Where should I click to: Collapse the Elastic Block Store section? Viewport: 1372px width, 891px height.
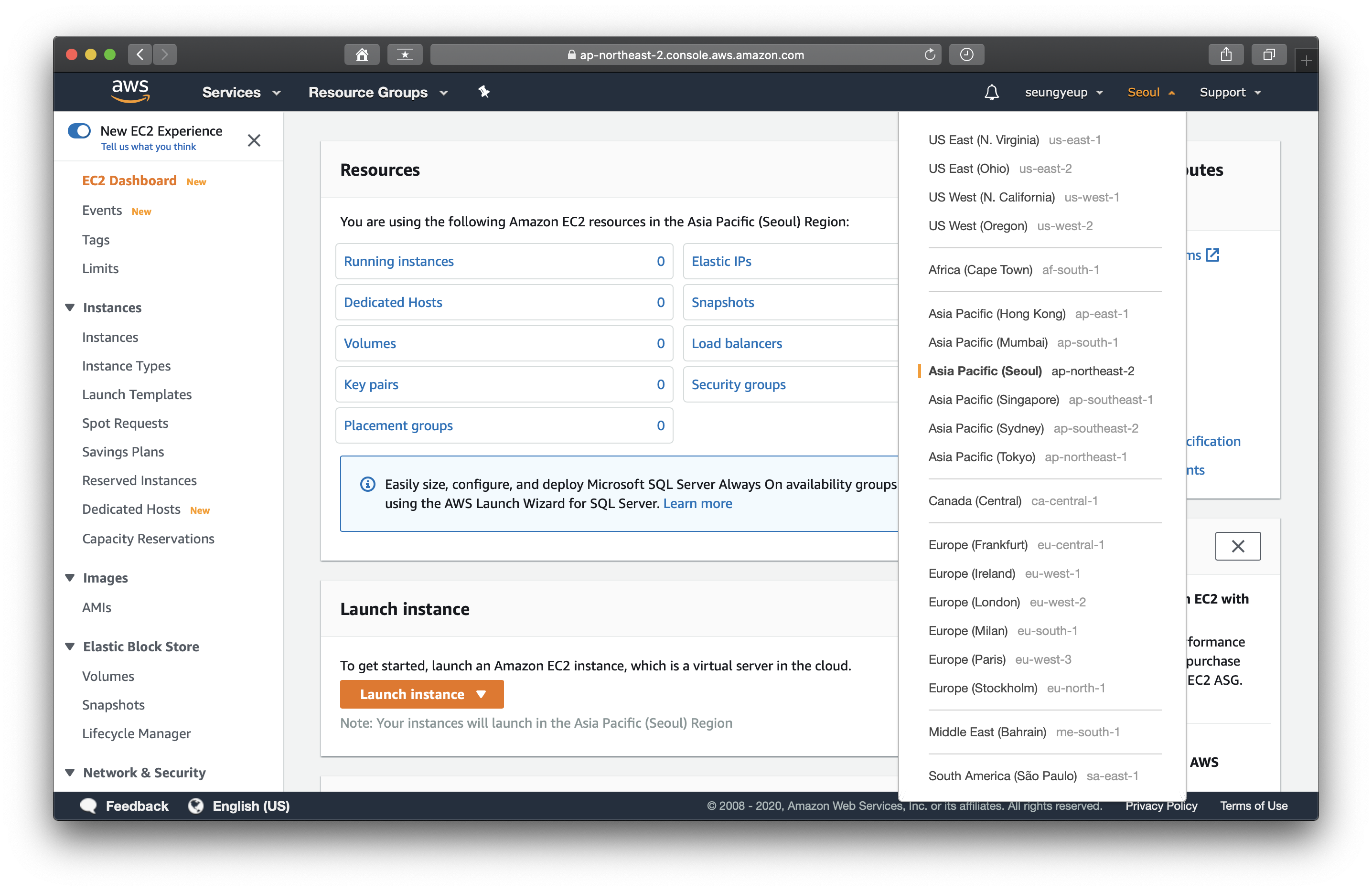coord(70,646)
